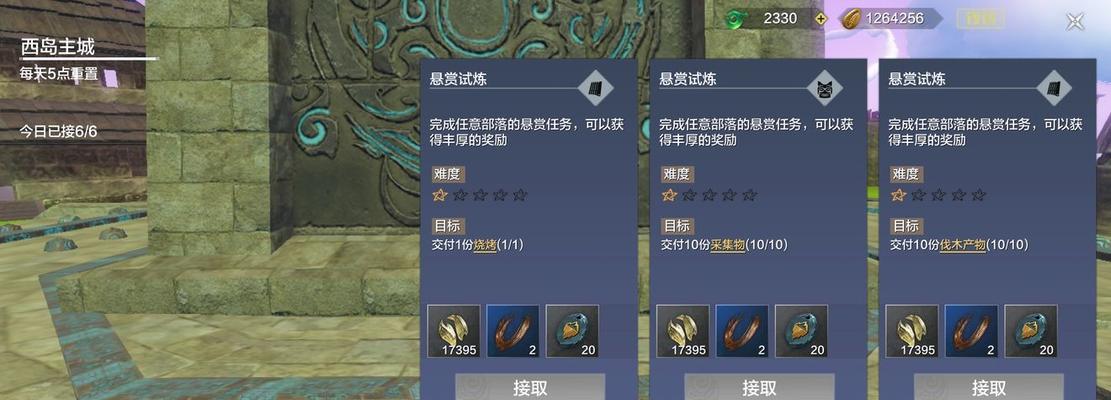Viewport: 1111px width, 400px height.
Task: Select the 20 token reward in the first card
Action: (573, 331)
